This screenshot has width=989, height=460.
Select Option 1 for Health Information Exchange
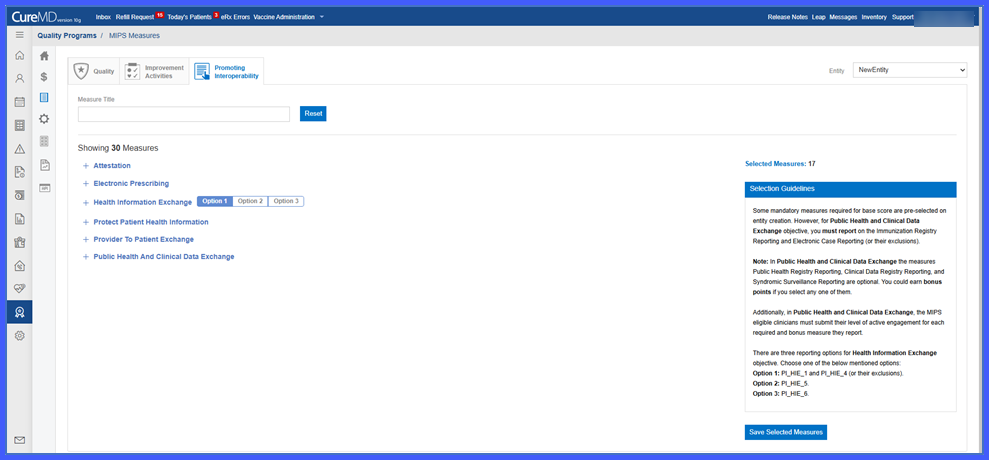click(x=215, y=201)
